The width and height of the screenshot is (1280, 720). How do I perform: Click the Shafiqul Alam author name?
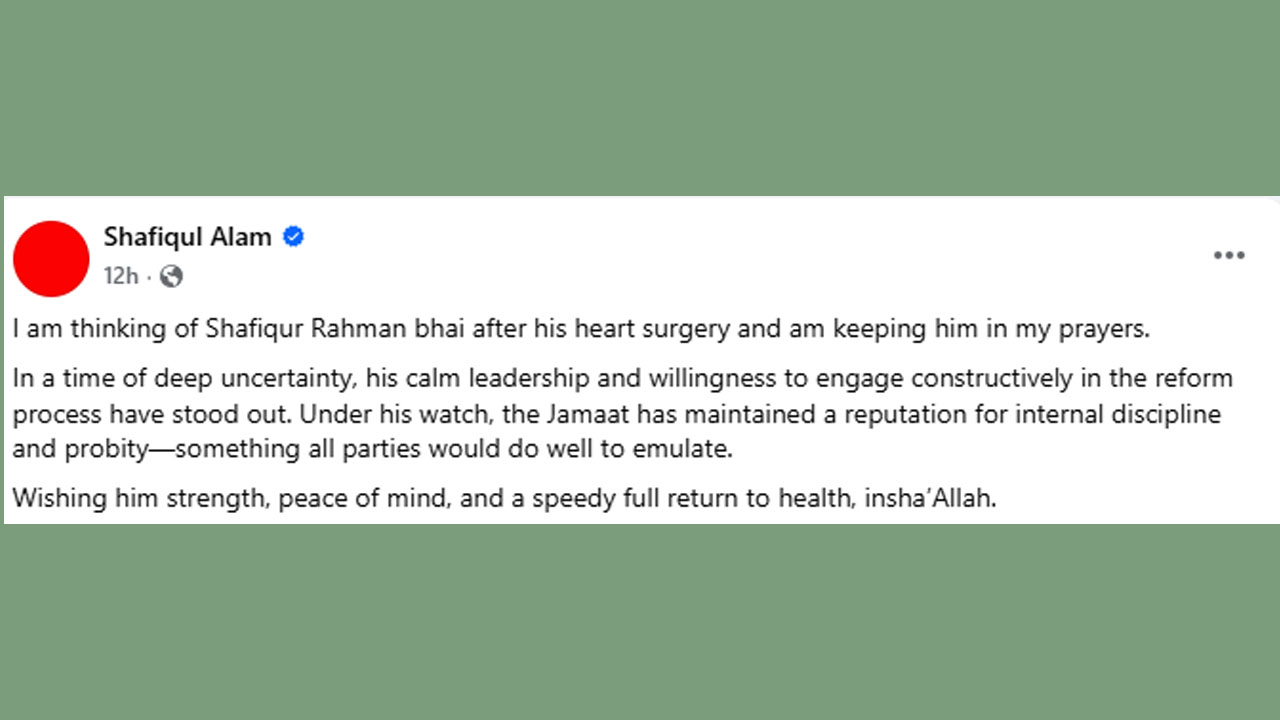[188, 237]
